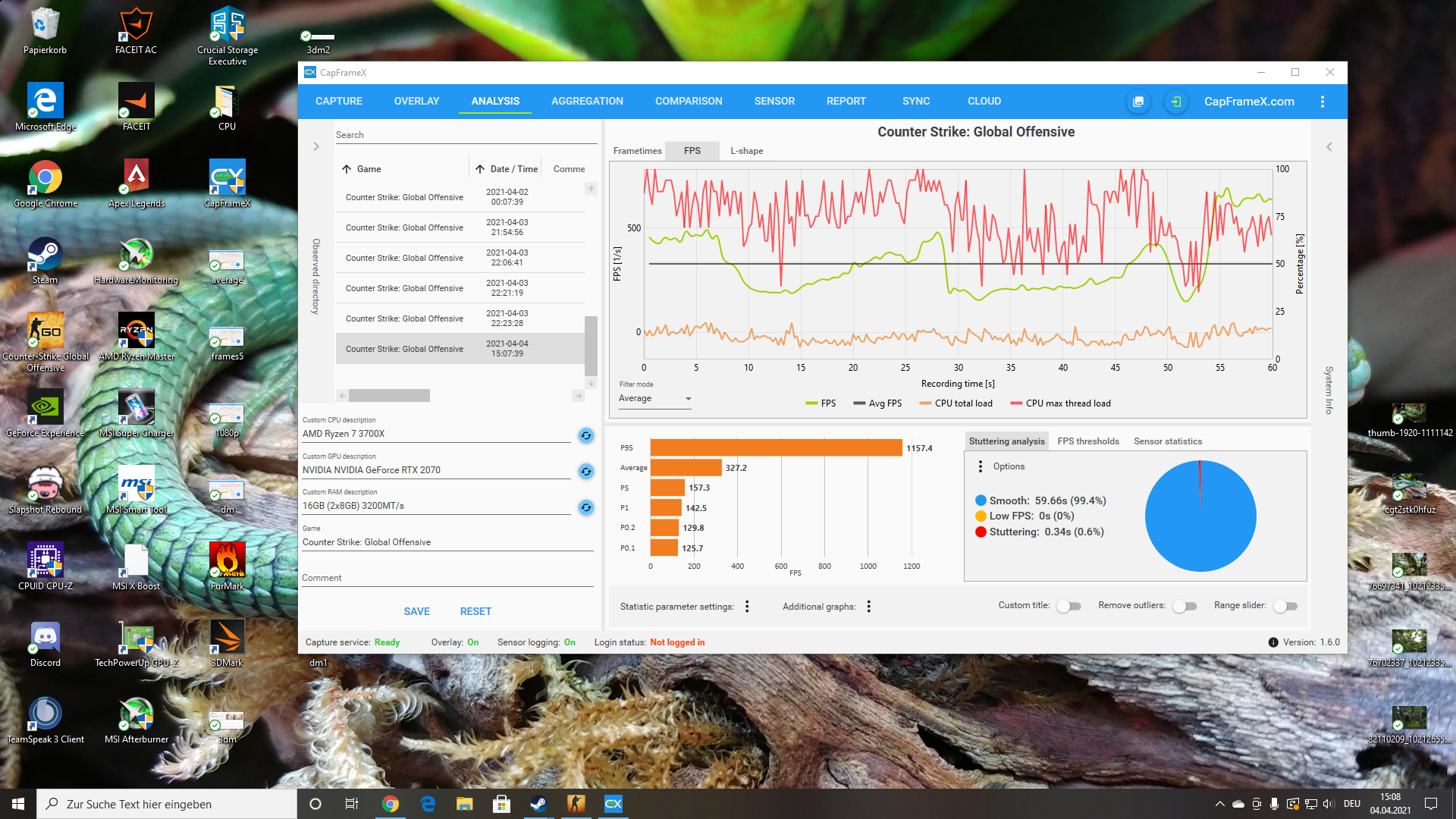This screenshot has height=819, width=1456.
Task: Open Statistic parameter settings menu
Action: pyautogui.click(x=747, y=607)
